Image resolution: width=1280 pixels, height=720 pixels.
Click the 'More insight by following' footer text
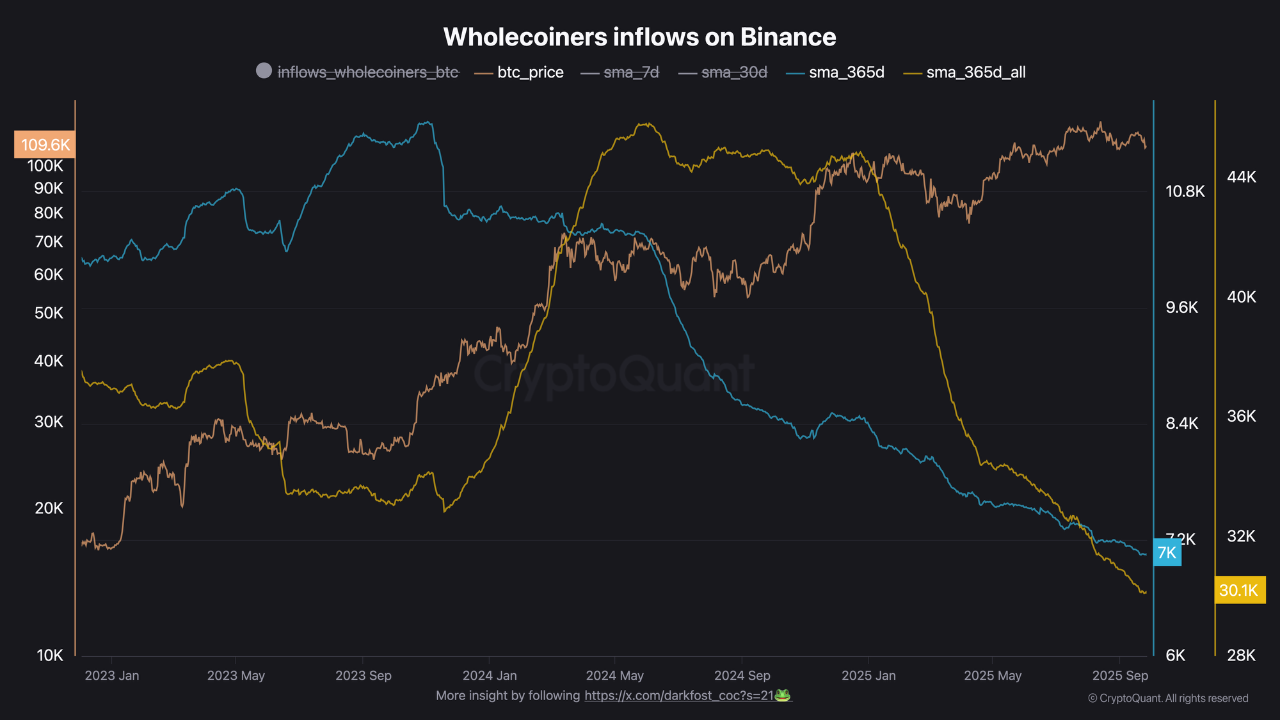(508, 695)
